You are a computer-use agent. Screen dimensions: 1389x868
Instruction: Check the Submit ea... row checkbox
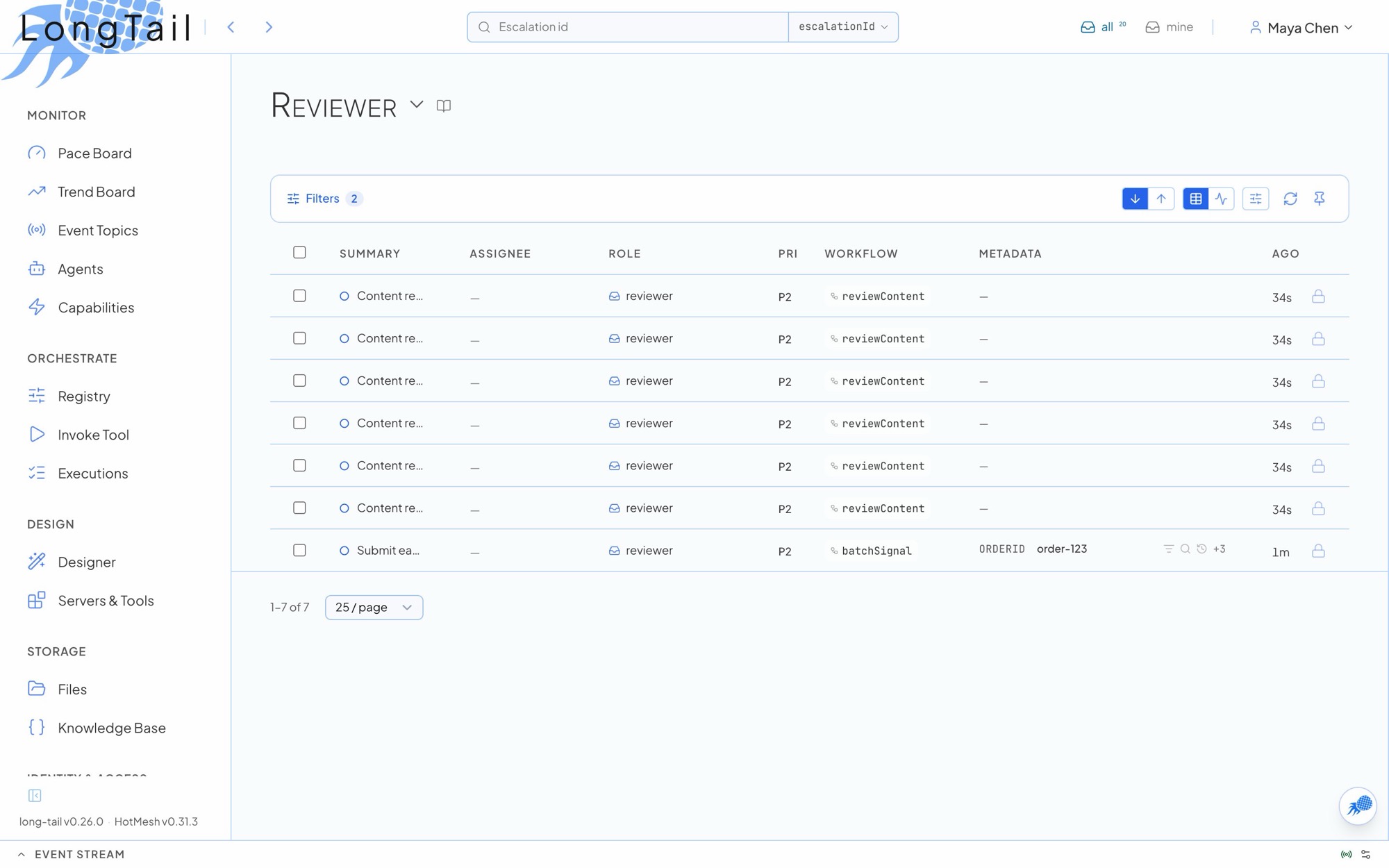click(299, 550)
